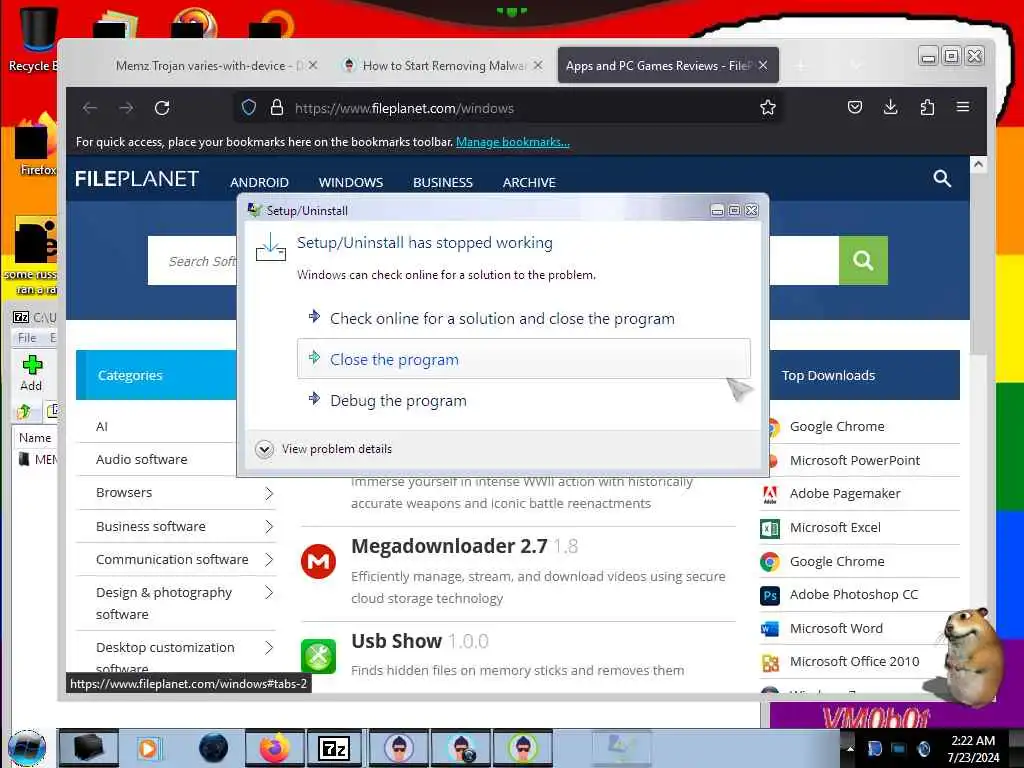Select the Categories tab header
This screenshot has width=1024, height=768.
(x=156, y=375)
